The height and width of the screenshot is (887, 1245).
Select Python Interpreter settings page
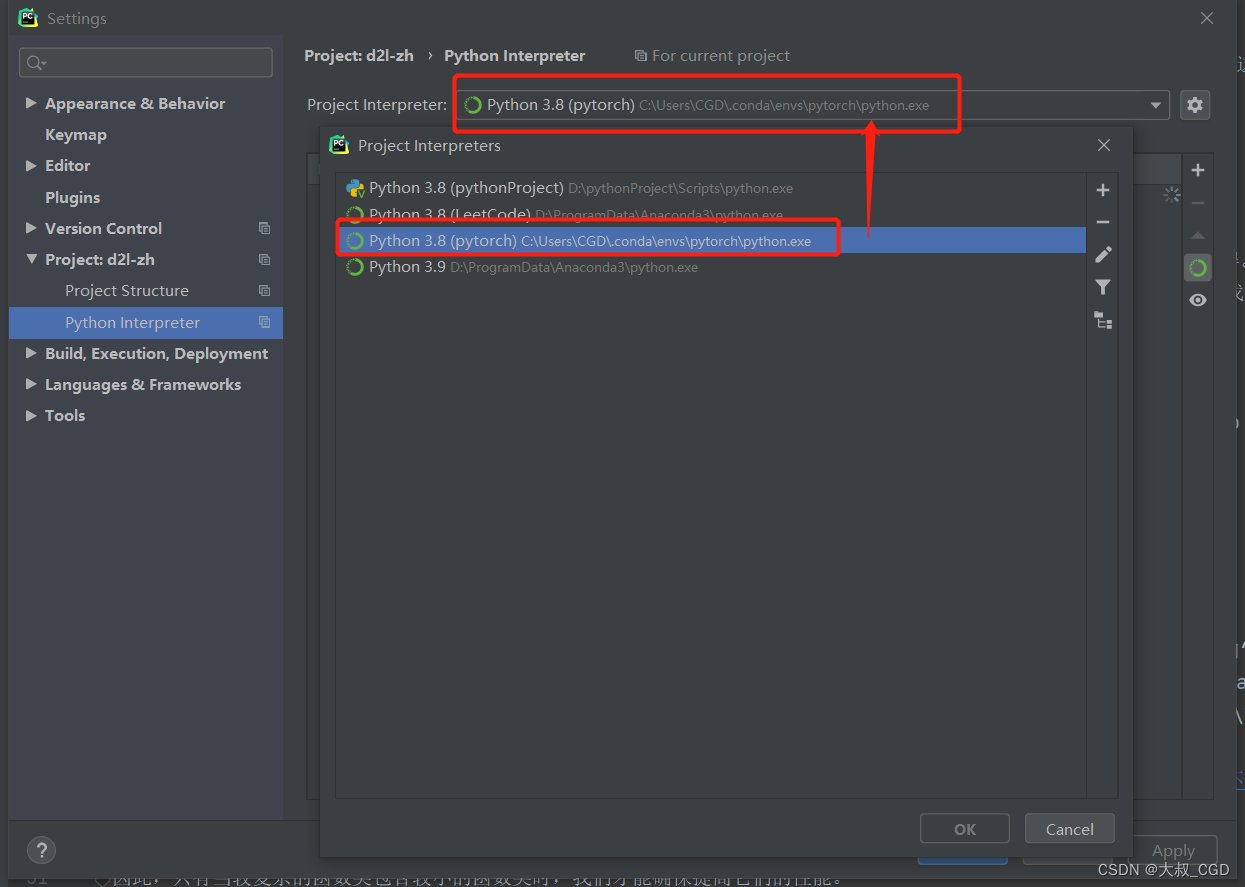[146, 322]
